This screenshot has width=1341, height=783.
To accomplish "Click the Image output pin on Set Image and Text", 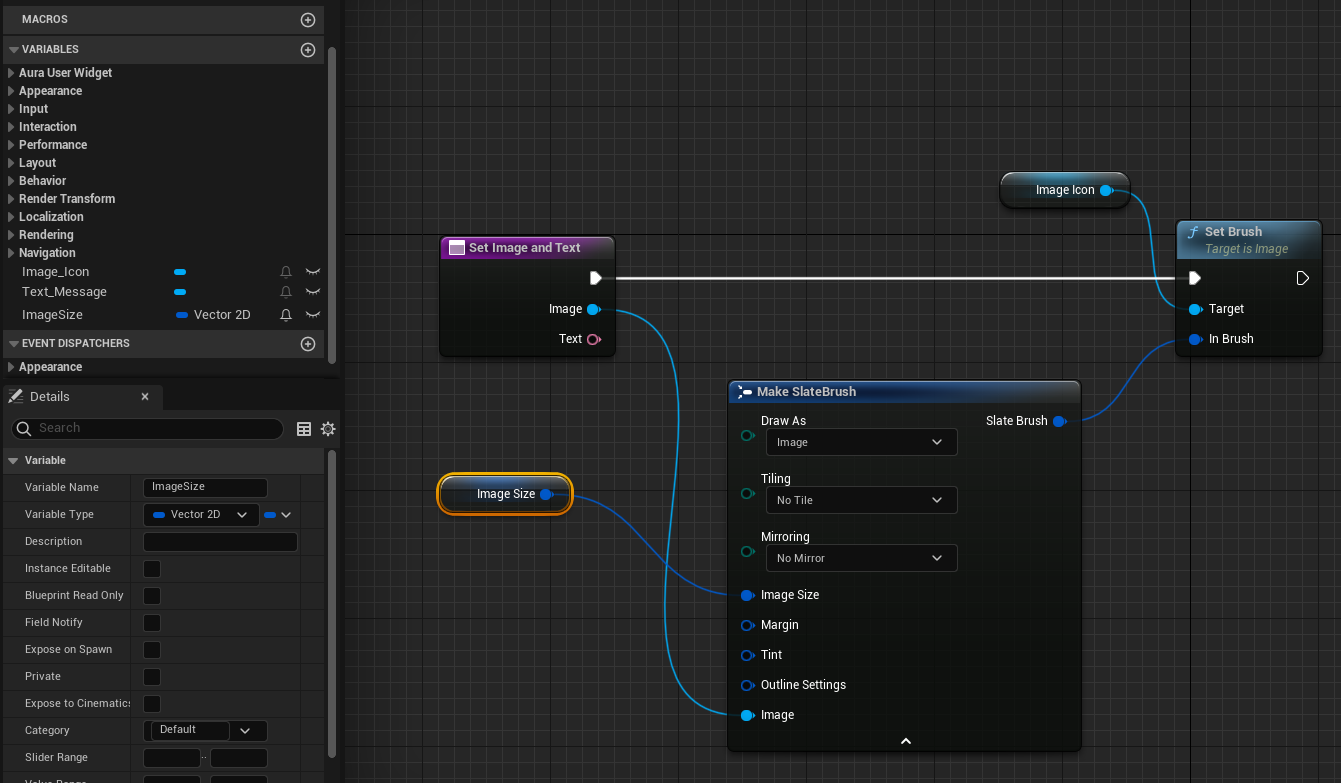I will [593, 309].
